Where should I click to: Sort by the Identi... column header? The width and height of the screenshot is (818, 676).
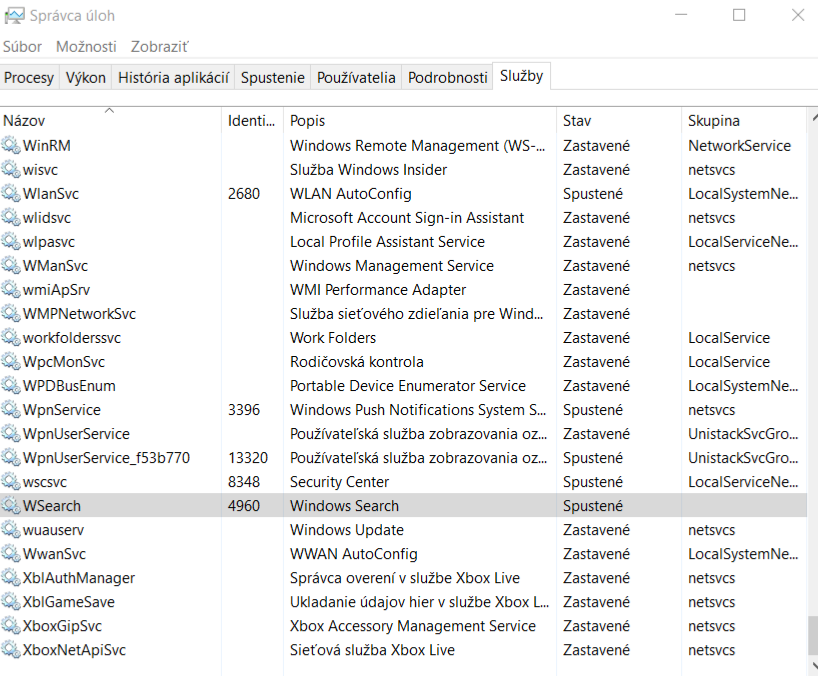252,120
